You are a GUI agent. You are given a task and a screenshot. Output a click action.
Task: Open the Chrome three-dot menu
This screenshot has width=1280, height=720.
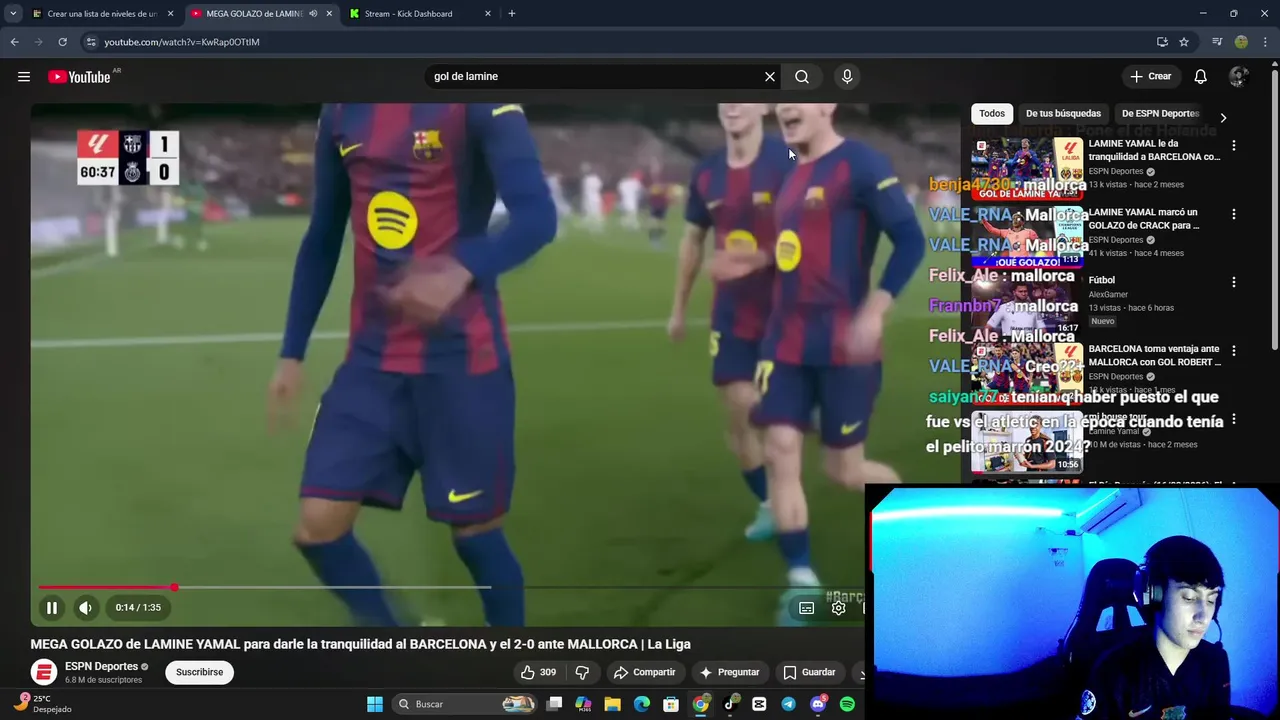[x=1265, y=42]
